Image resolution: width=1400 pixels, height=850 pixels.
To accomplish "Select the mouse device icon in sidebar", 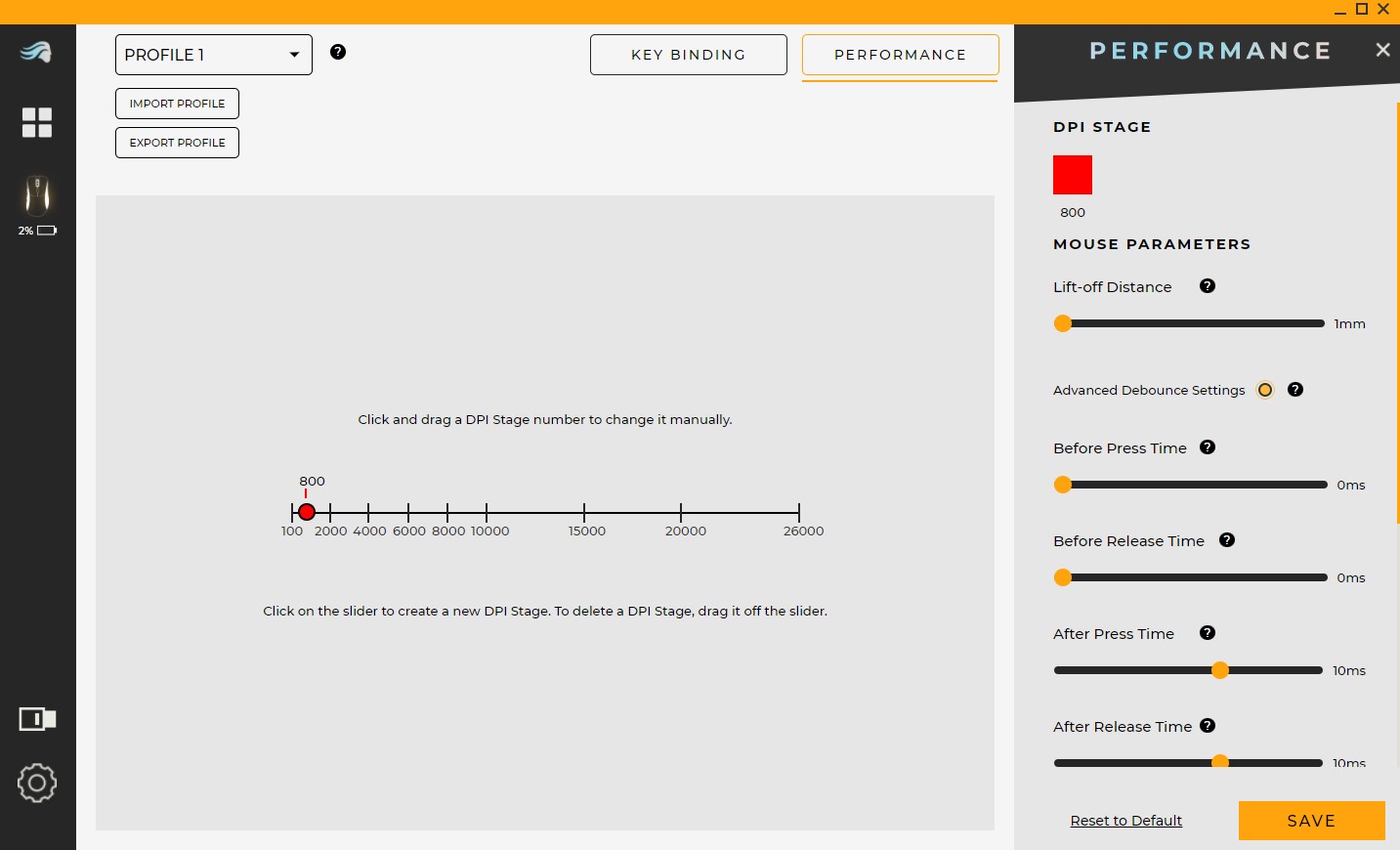I will click(x=37, y=196).
